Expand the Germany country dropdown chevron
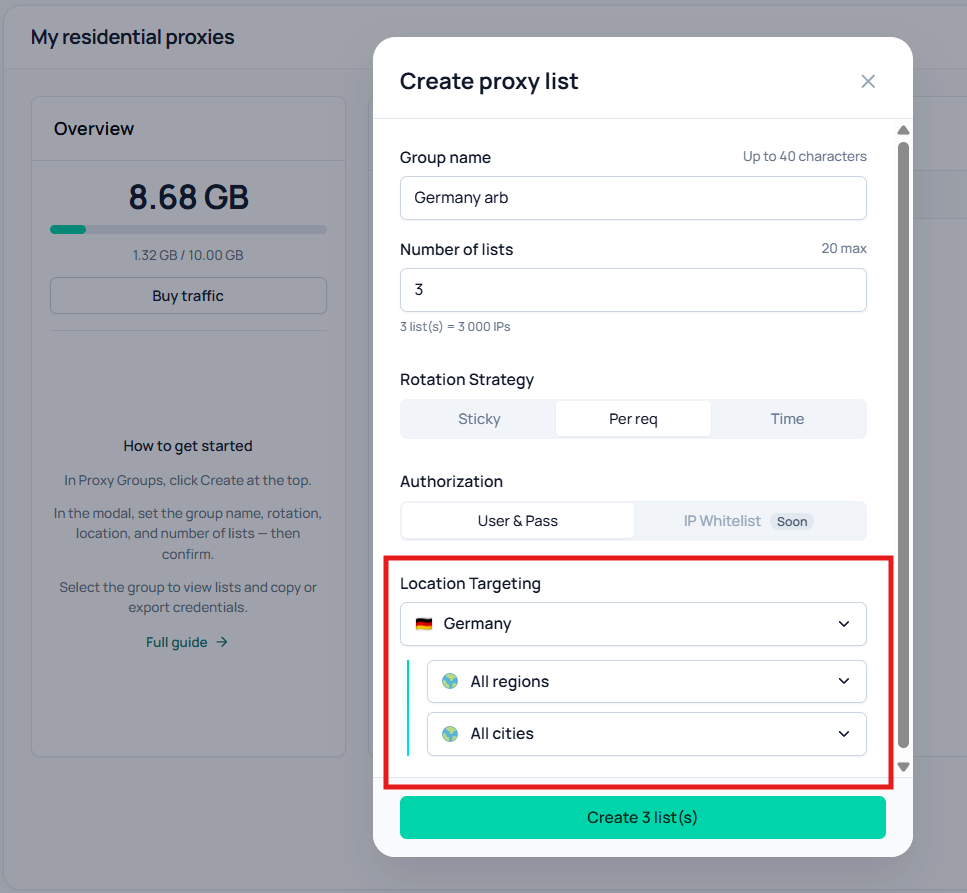This screenshot has width=967, height=893. (844, 624)
